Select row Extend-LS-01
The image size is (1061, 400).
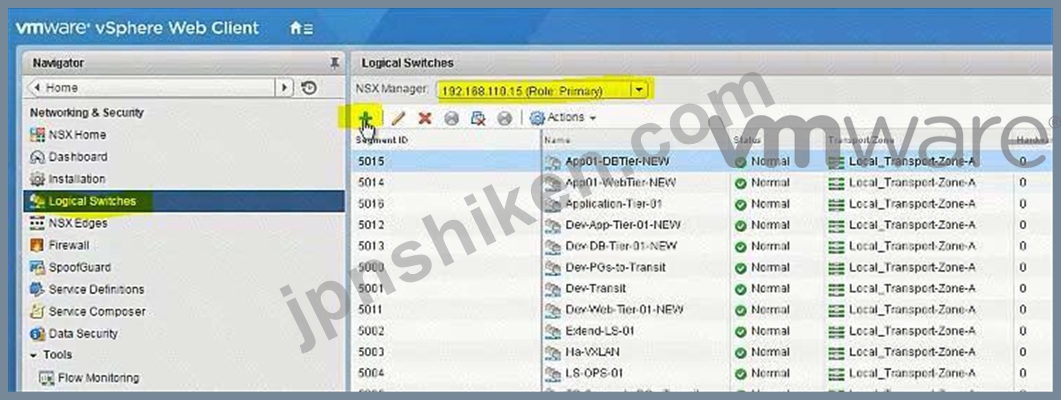tap(701, 331)
